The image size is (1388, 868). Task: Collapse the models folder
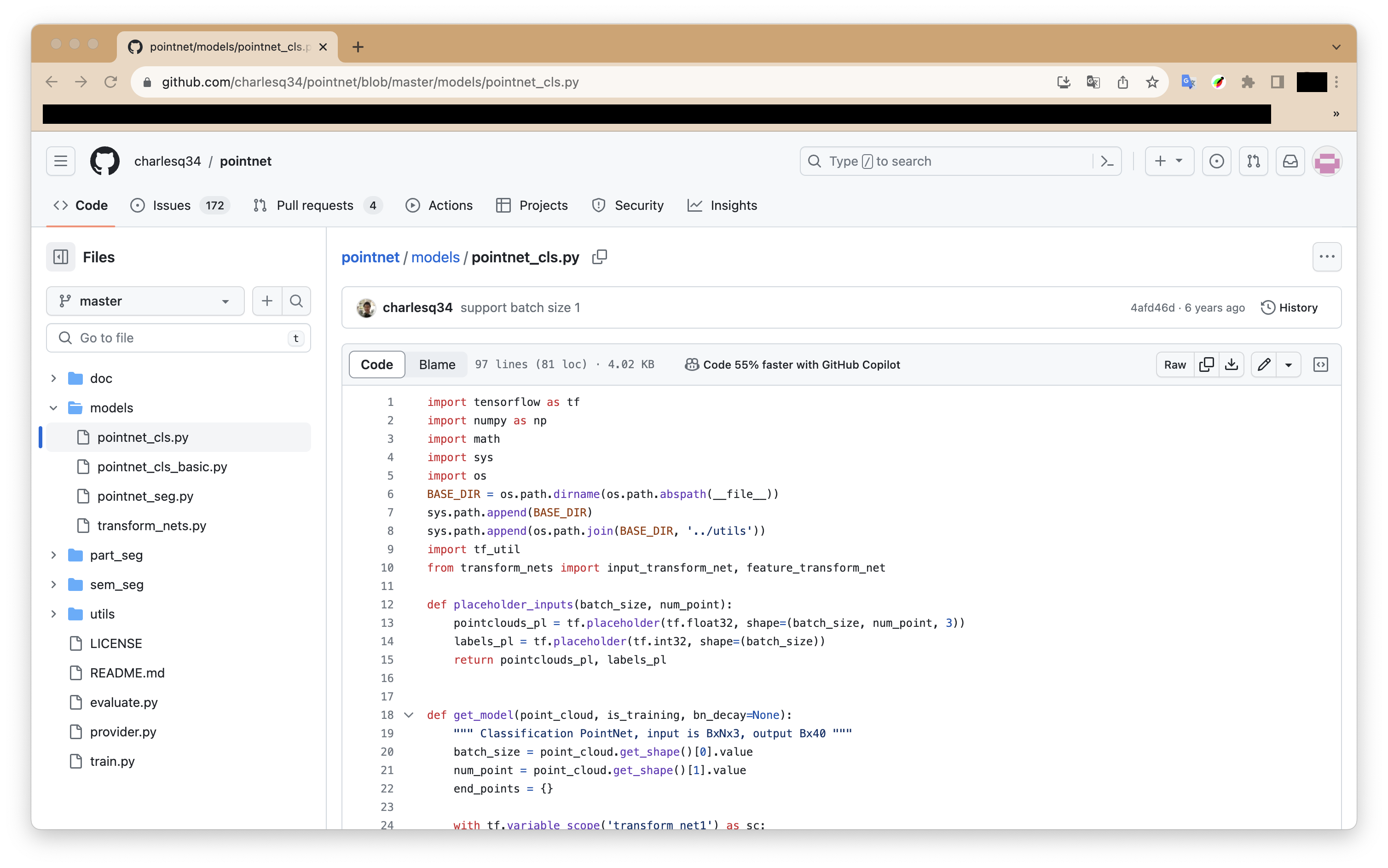click(53, 408)
